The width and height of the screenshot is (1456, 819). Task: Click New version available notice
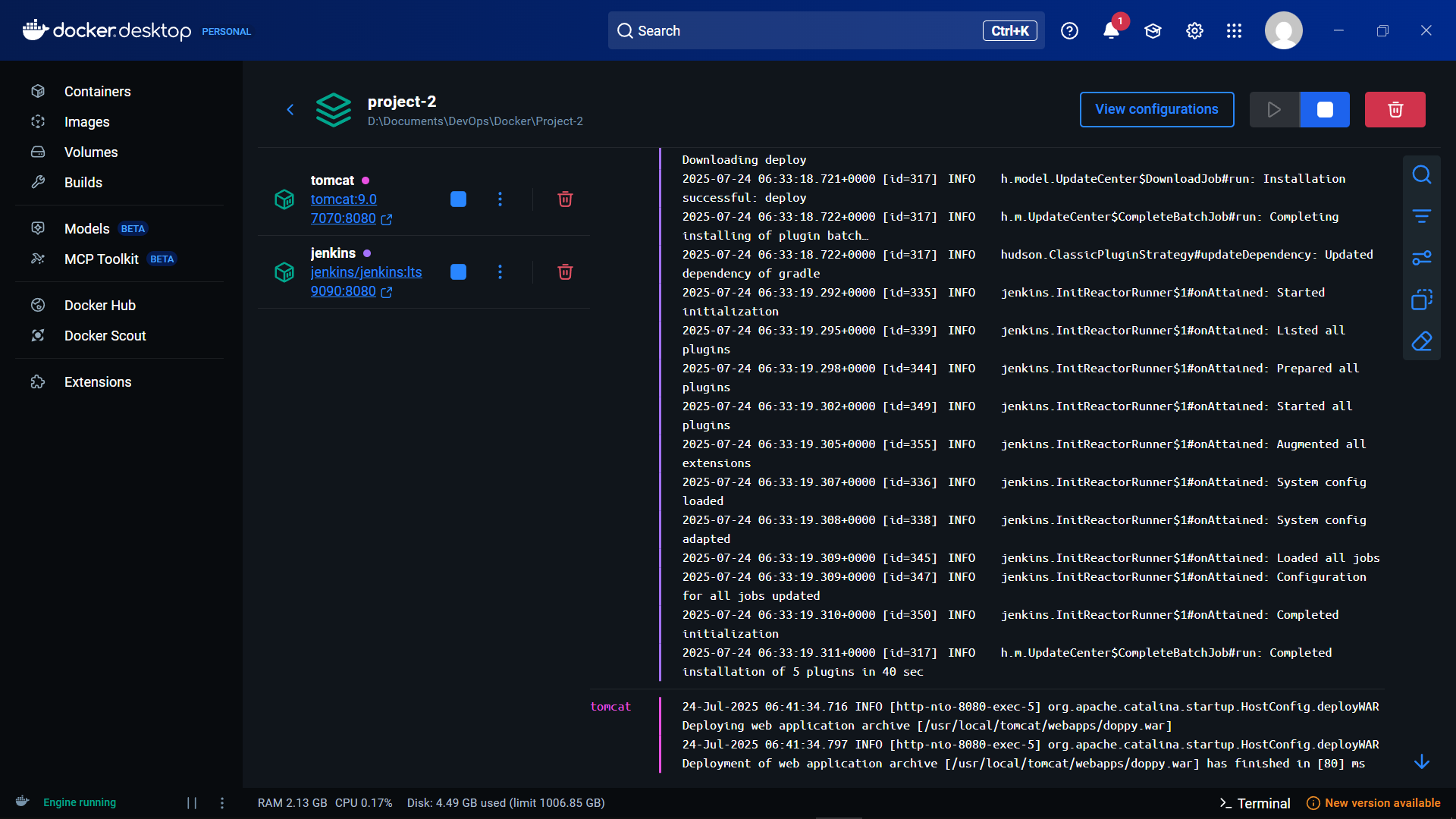tap(1373, 803)
